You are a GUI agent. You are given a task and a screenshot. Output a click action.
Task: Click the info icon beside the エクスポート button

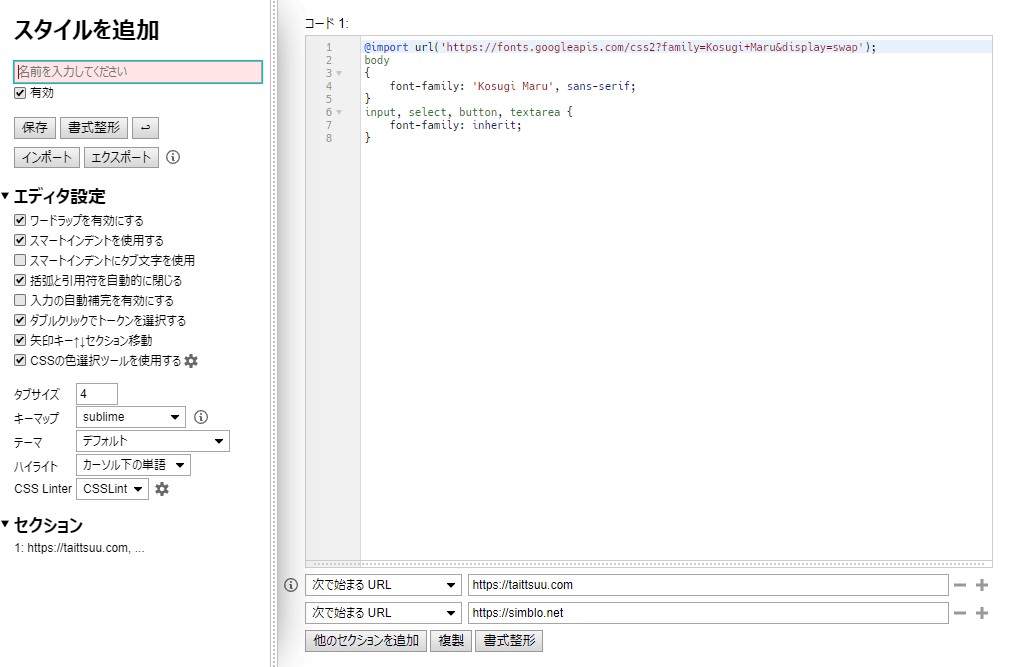(x=173, y=157)
